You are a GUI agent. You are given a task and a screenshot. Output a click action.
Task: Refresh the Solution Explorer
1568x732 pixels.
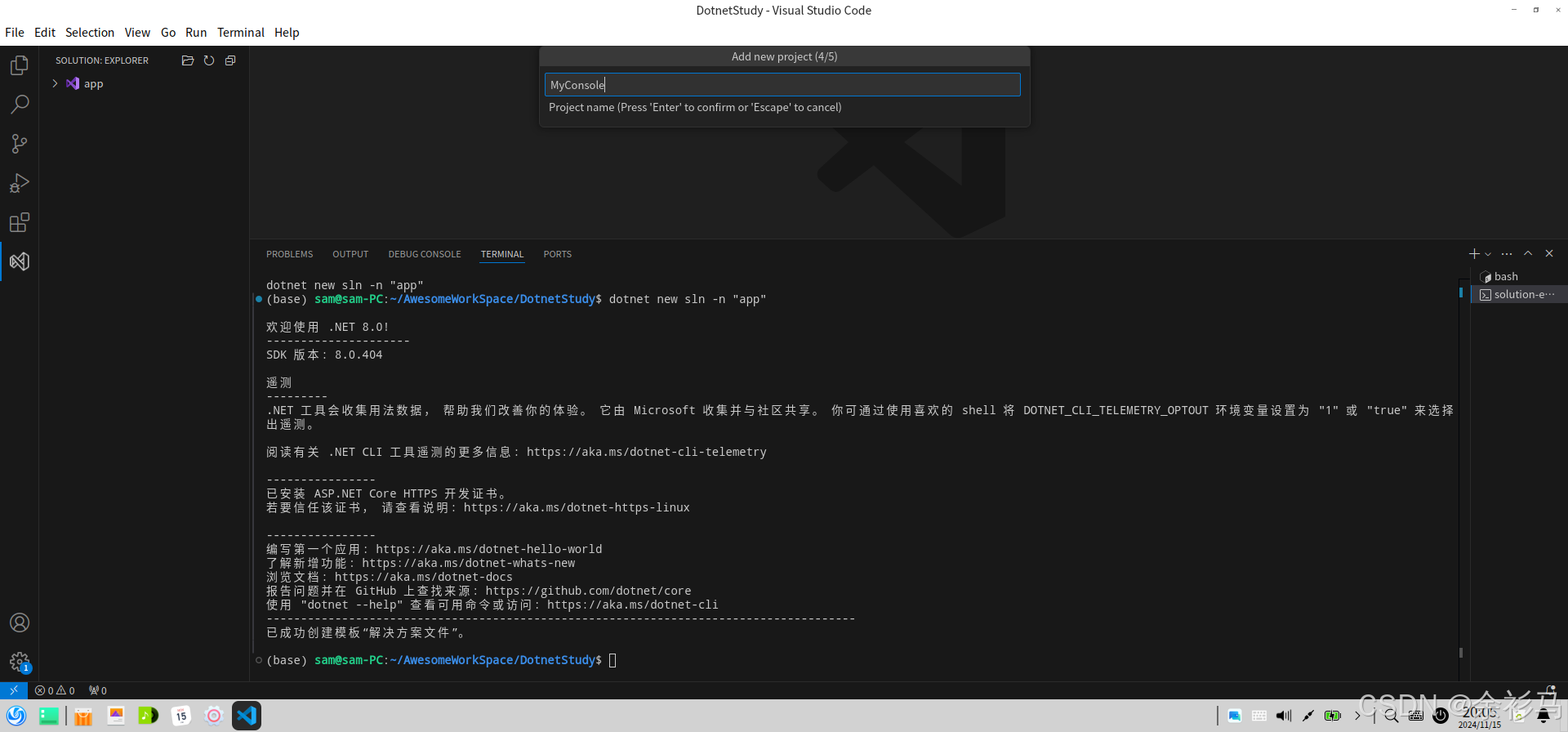(x=209, y=60)
